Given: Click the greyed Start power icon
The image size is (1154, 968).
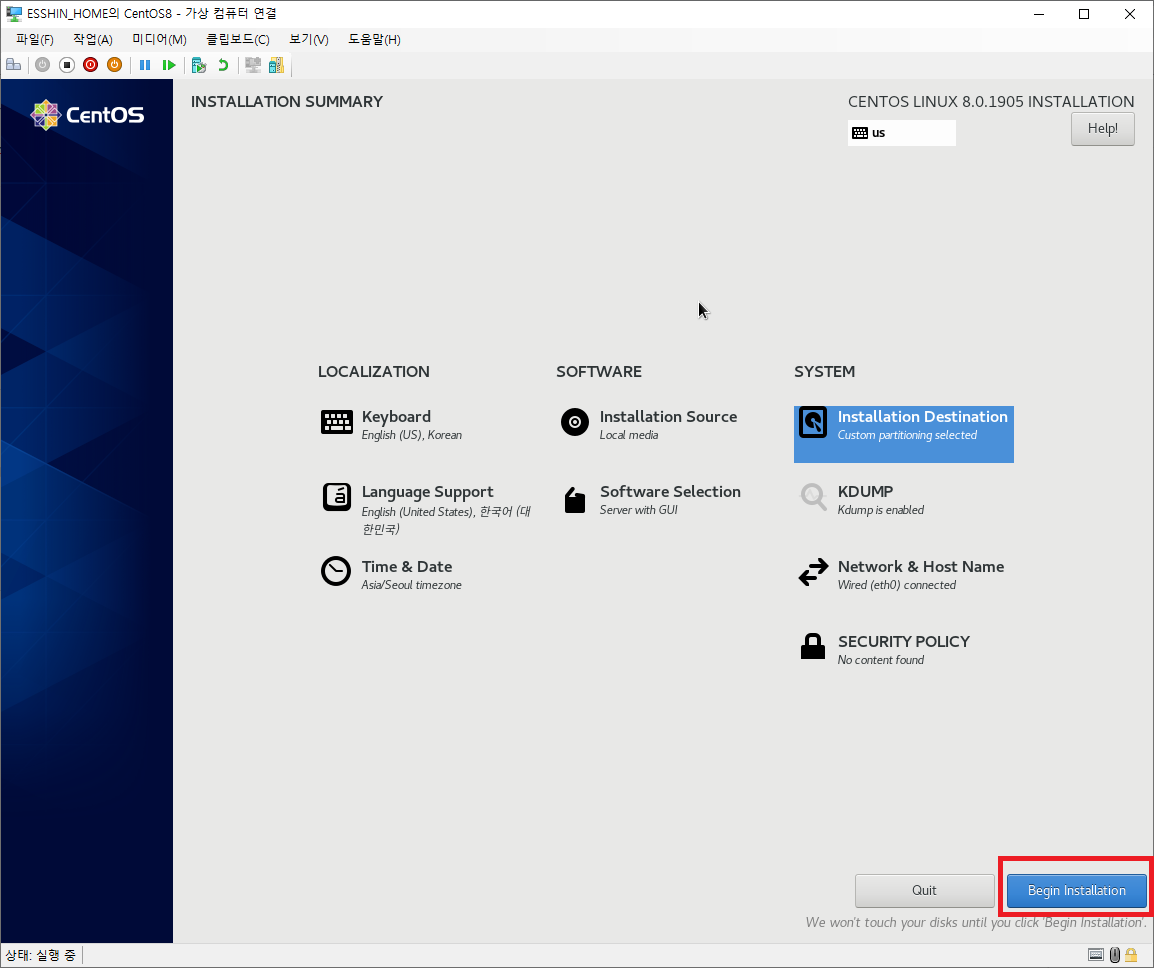Looking at the screenshot, I should (43, 65).
